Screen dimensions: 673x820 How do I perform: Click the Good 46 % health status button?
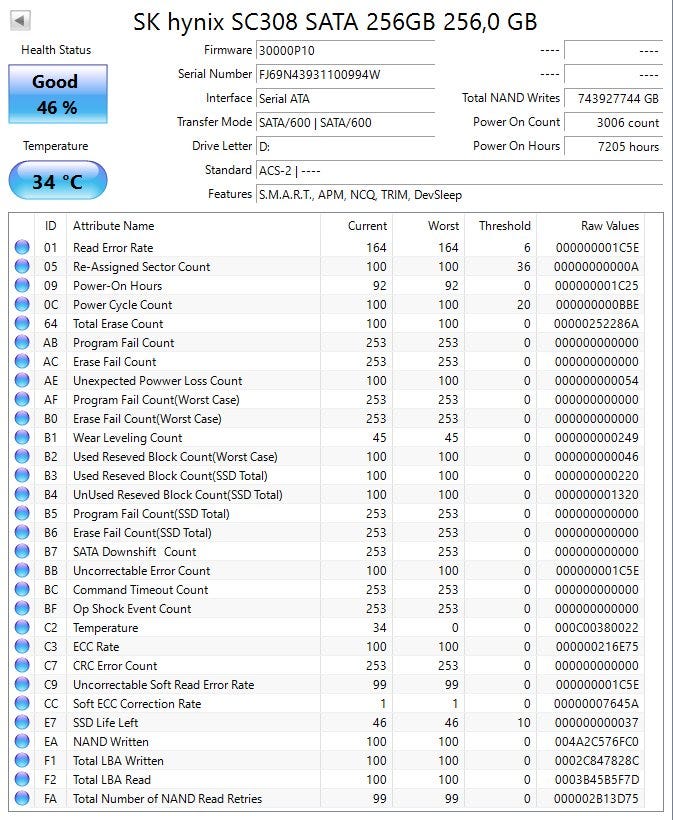tap(58, 94)
